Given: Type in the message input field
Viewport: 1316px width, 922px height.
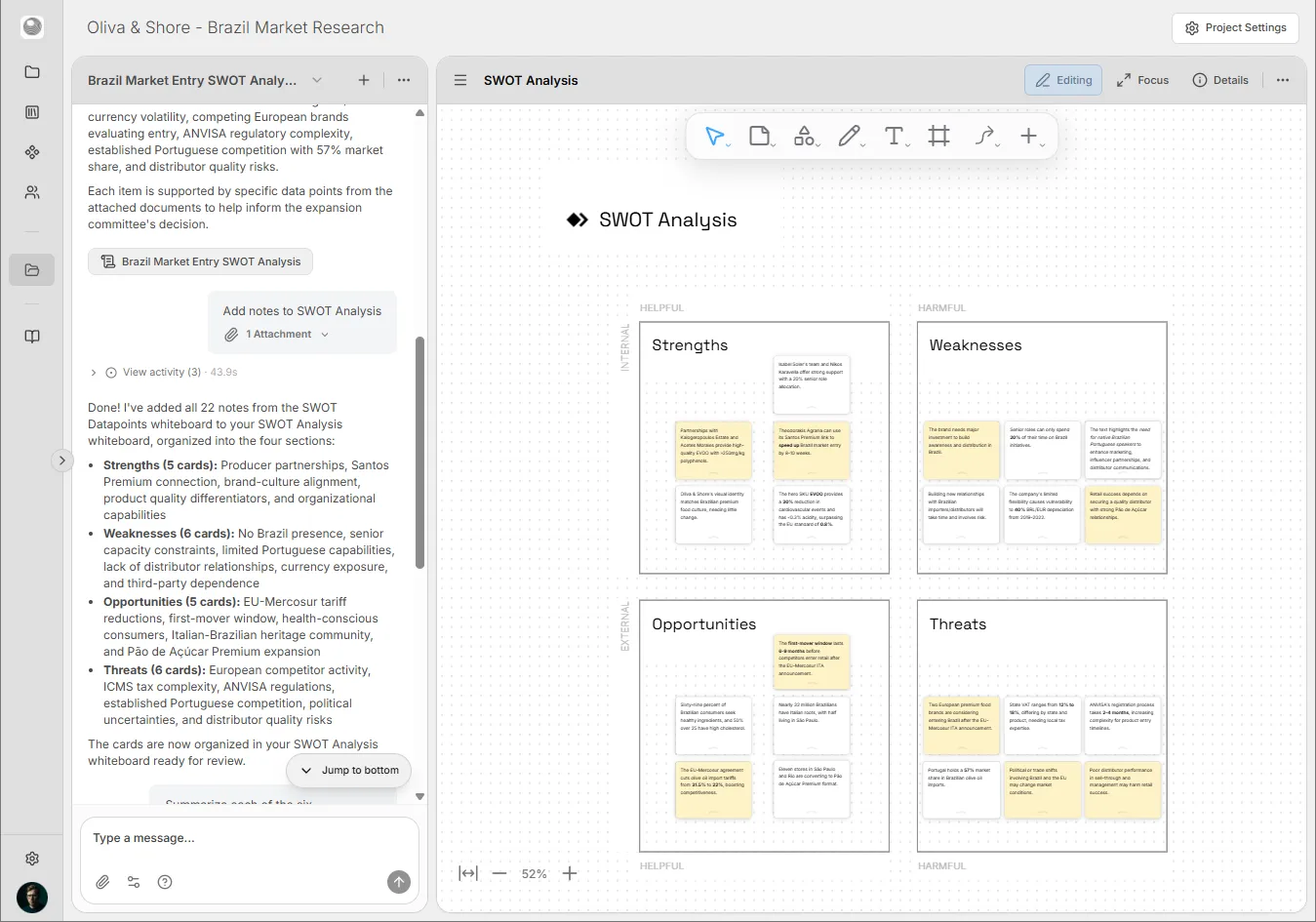Looking at the screenshot, I should pos(249,838).
